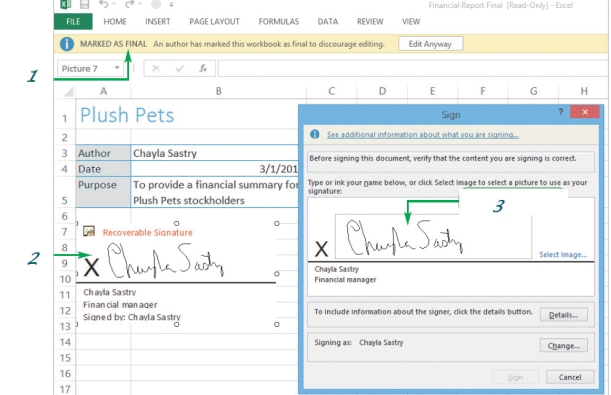Screen dimensions: 611x395
Task: Click the signature input box in Sign dialog
Action: pos(433,236)
